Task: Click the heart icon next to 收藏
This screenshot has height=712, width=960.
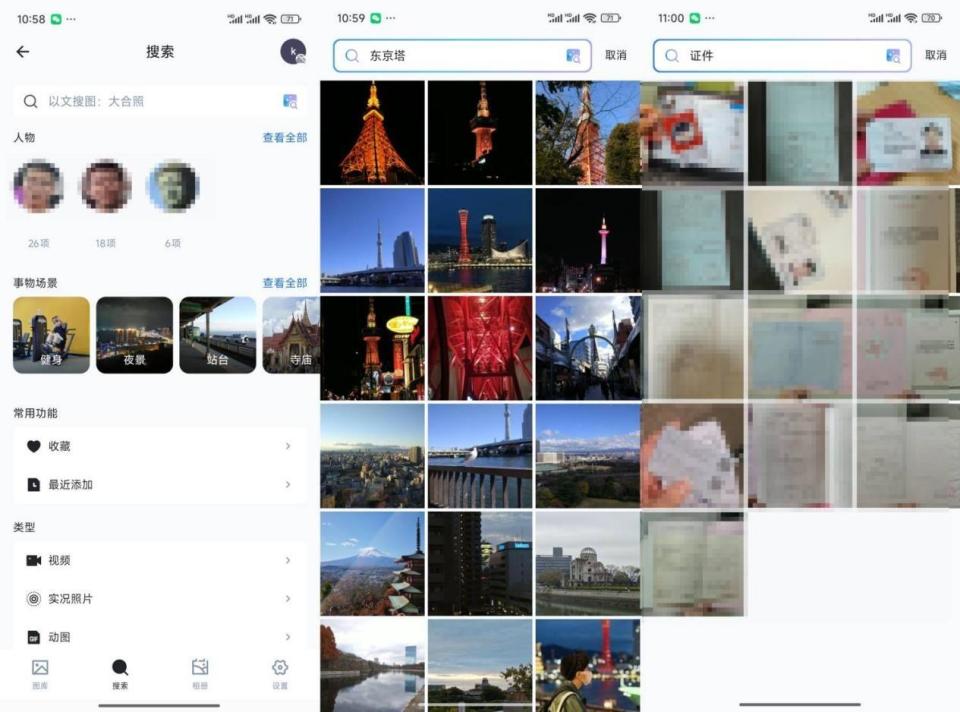Action: coord(33,446)
